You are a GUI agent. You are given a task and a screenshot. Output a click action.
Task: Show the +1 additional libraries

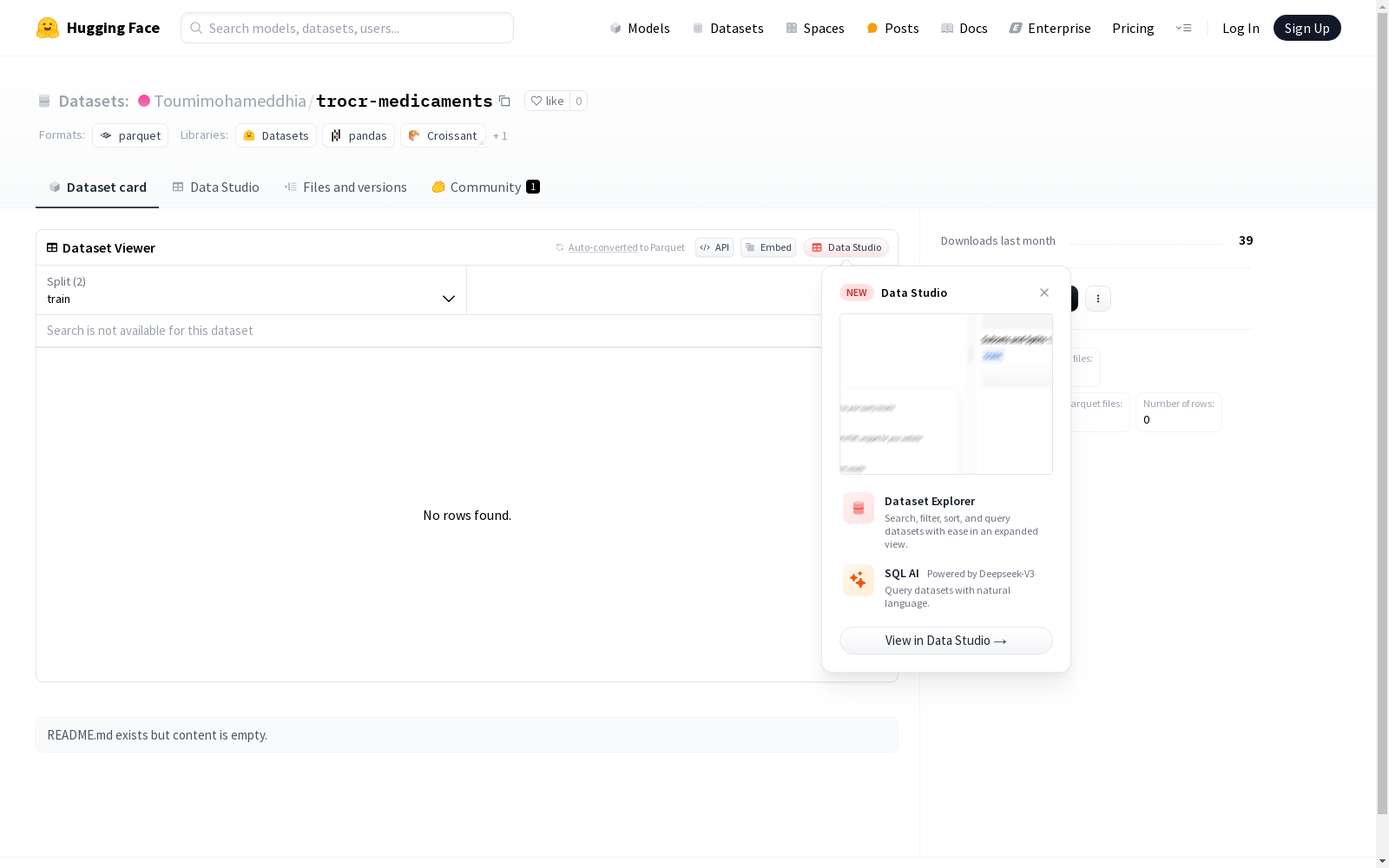pyautogui.click(x=500, y=135)
